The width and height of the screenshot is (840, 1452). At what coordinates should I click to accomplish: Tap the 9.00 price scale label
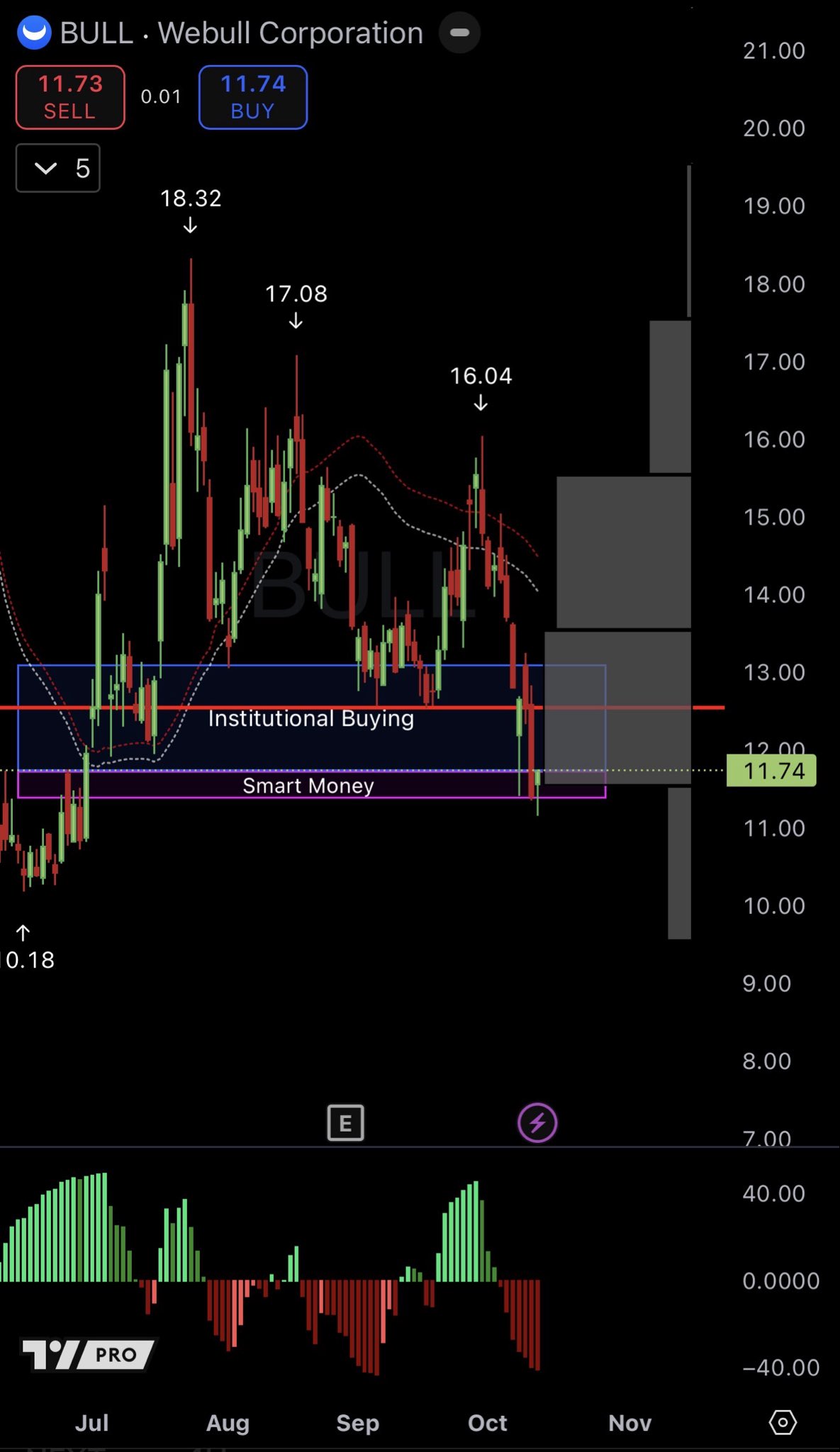tap(766, 983)
